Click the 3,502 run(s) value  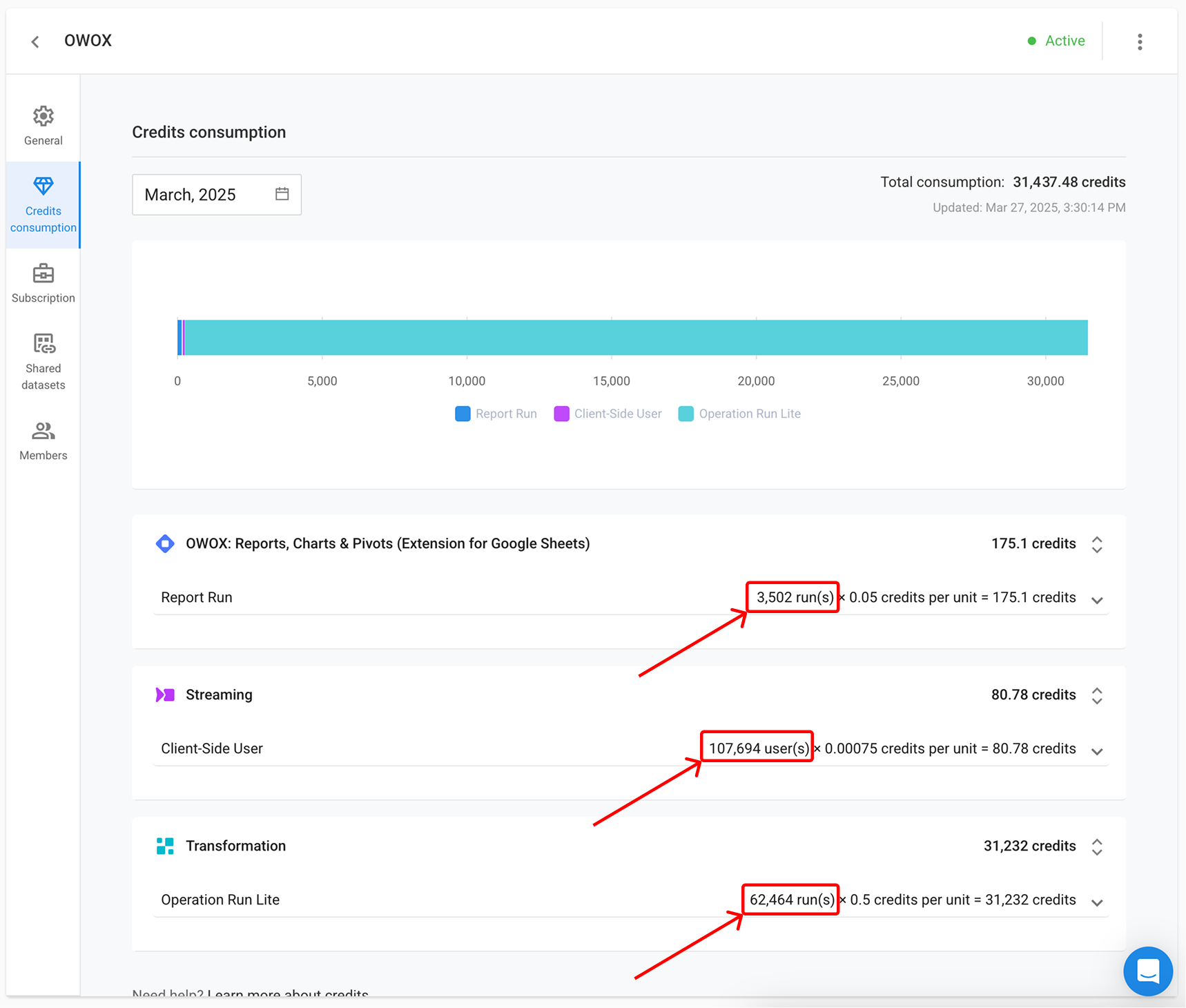click(x=795, y=597)
